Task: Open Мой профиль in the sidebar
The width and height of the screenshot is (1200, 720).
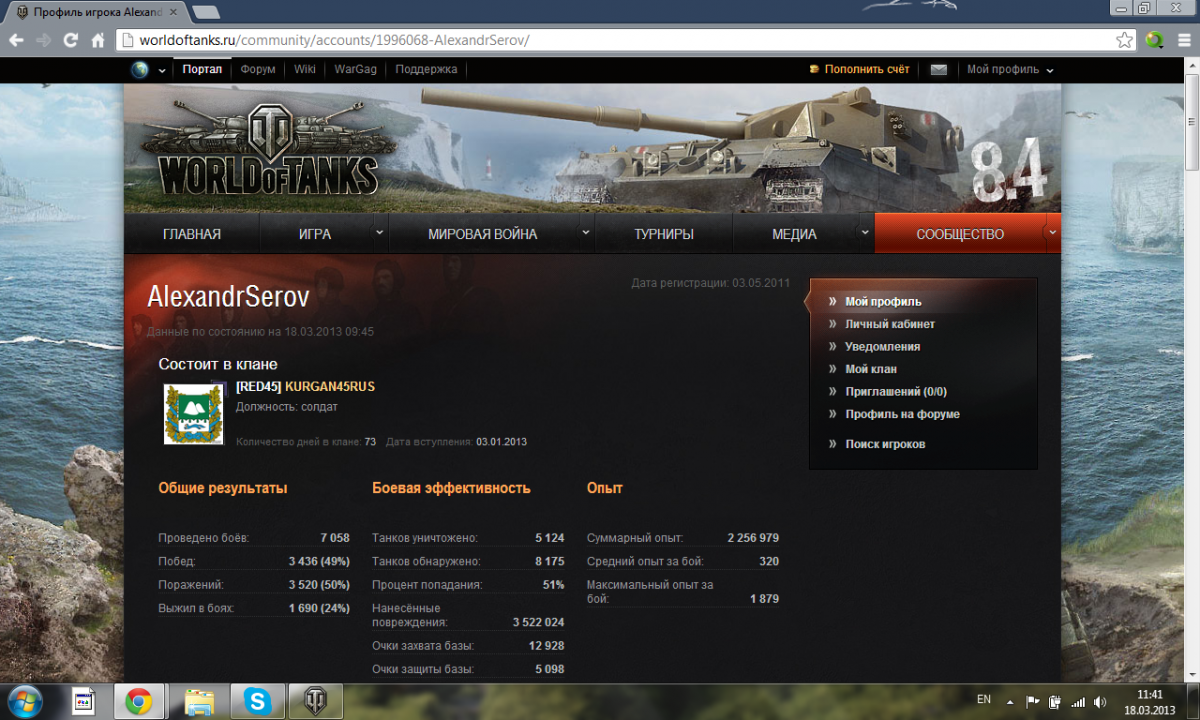Action: click(x=883, y=301)
